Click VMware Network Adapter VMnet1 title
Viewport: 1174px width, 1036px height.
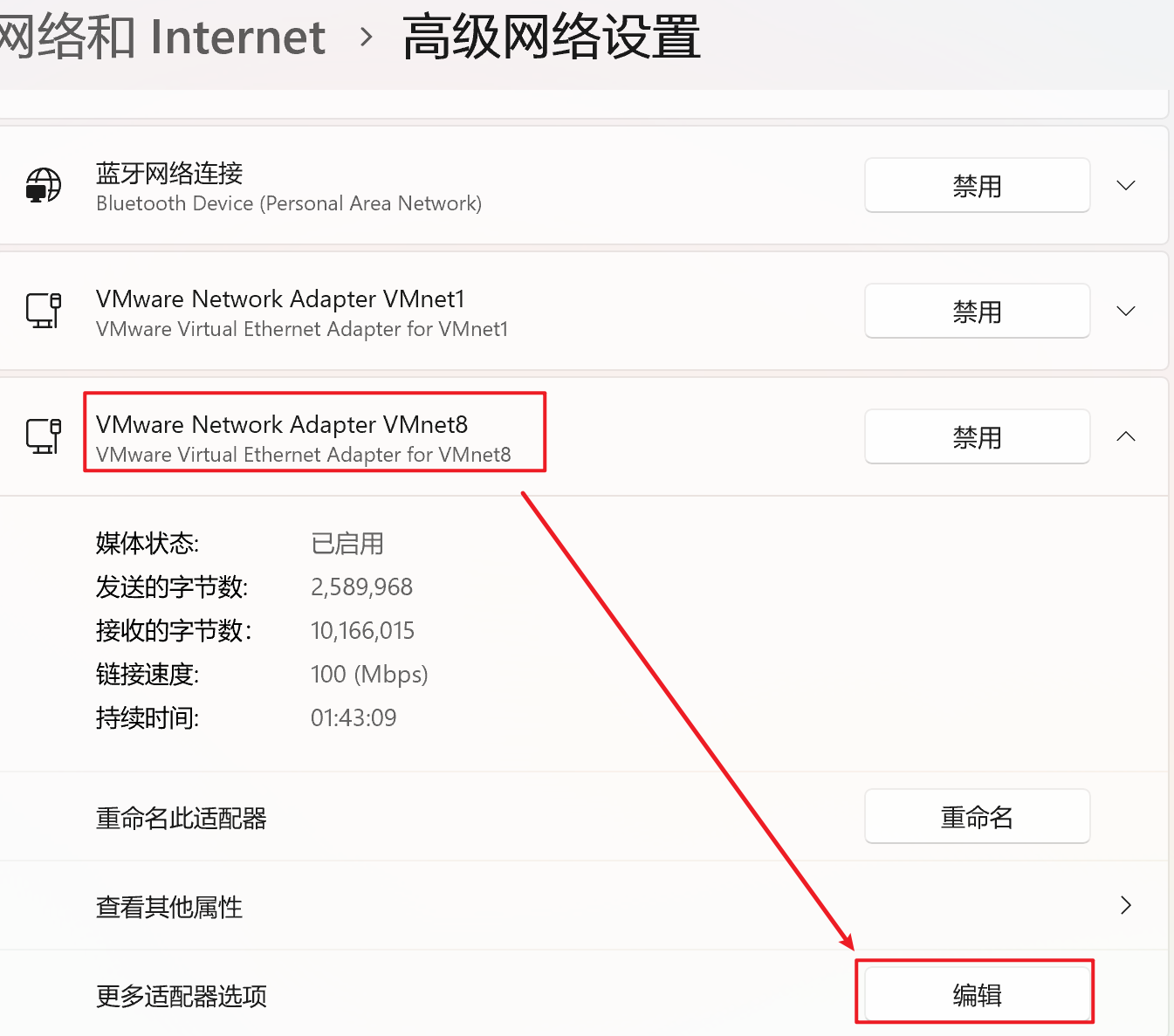[x=280, y=298]
